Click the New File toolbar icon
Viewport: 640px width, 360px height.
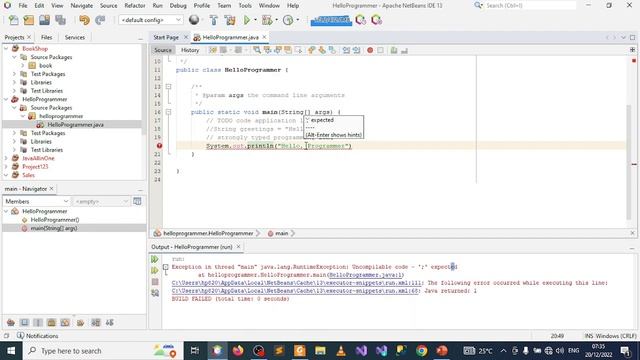click(13, 20)
